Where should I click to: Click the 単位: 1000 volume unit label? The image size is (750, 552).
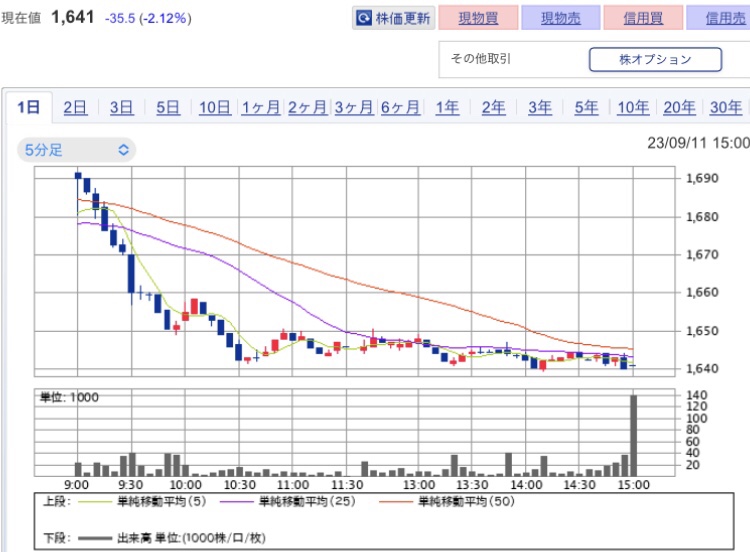pos(69,397)
